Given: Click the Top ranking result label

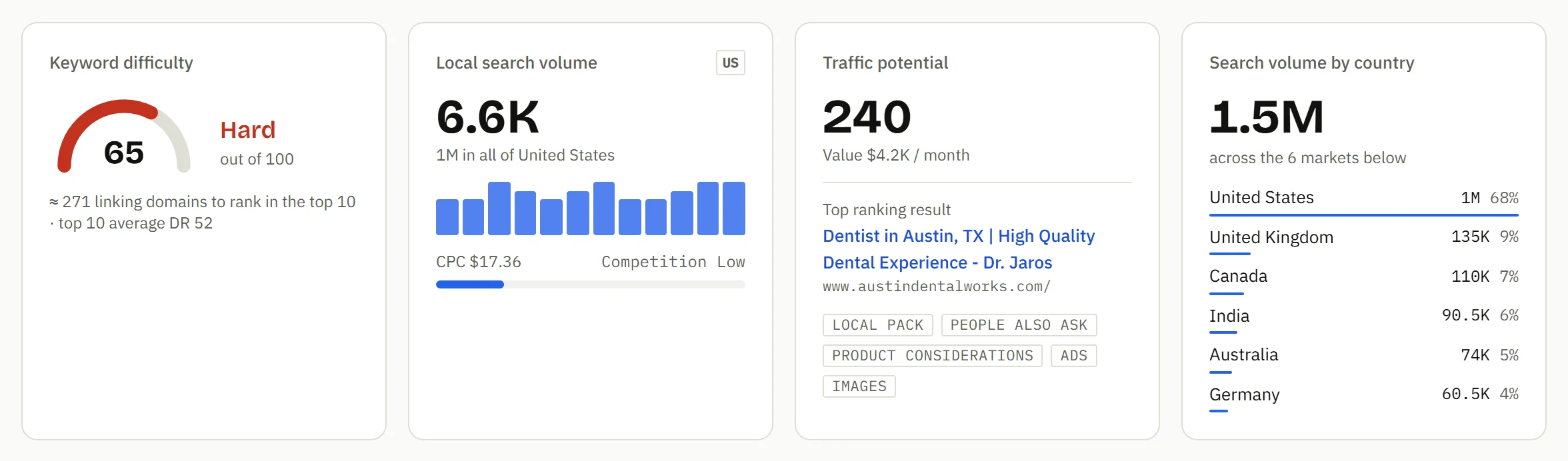Looking at the screenshot, I should pyautogui.click(x=886, y=210).
